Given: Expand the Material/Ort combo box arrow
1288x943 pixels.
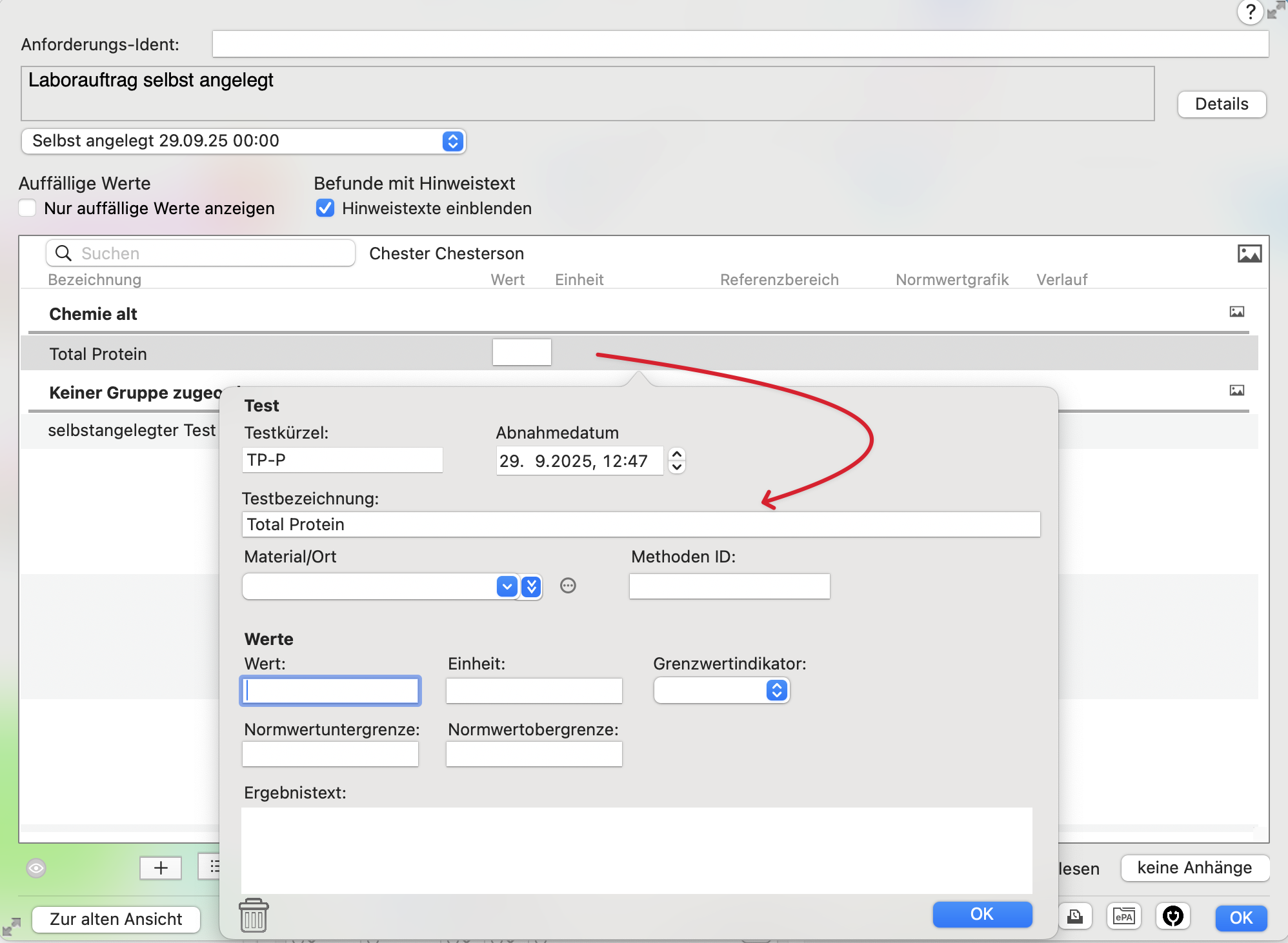Looking at the screenshot, I should pos(507,586).
